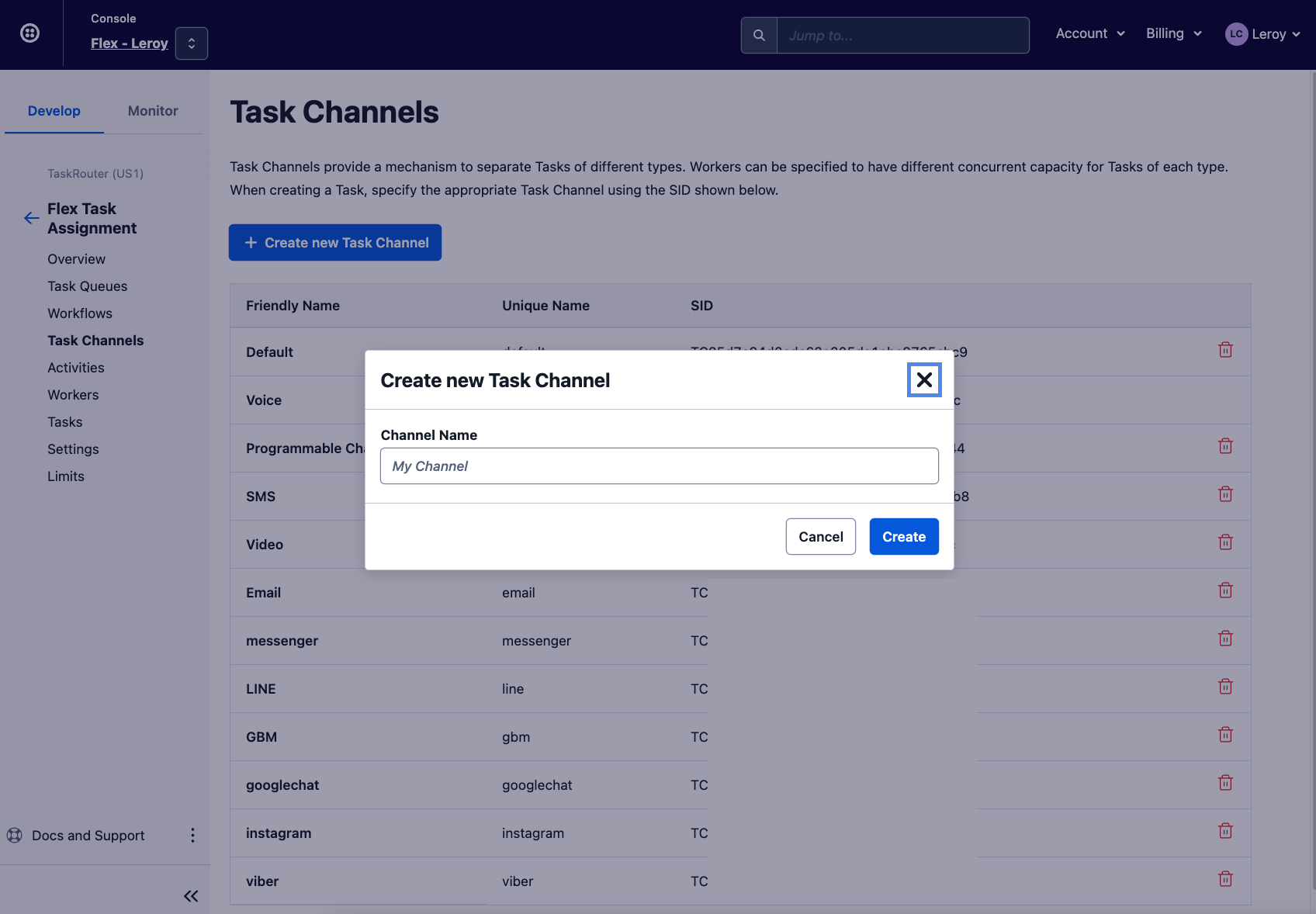Click the Twilio logo icon
1316x914 pixels.
[29, 33]
